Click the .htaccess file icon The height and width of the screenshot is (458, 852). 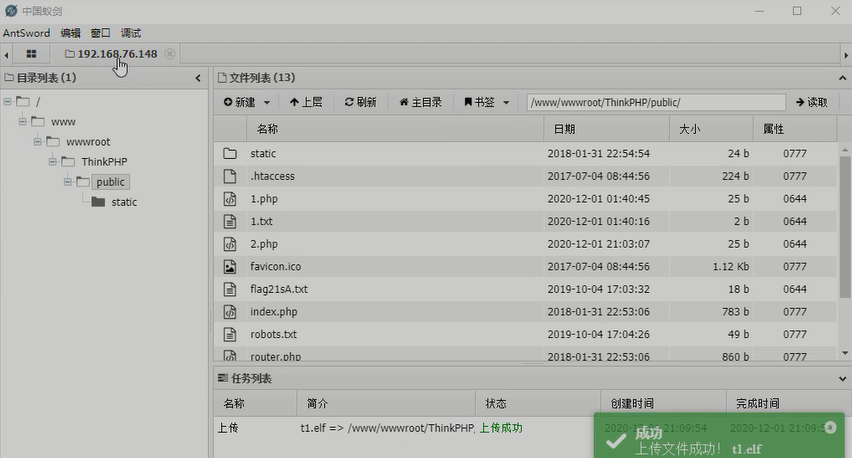230,176
